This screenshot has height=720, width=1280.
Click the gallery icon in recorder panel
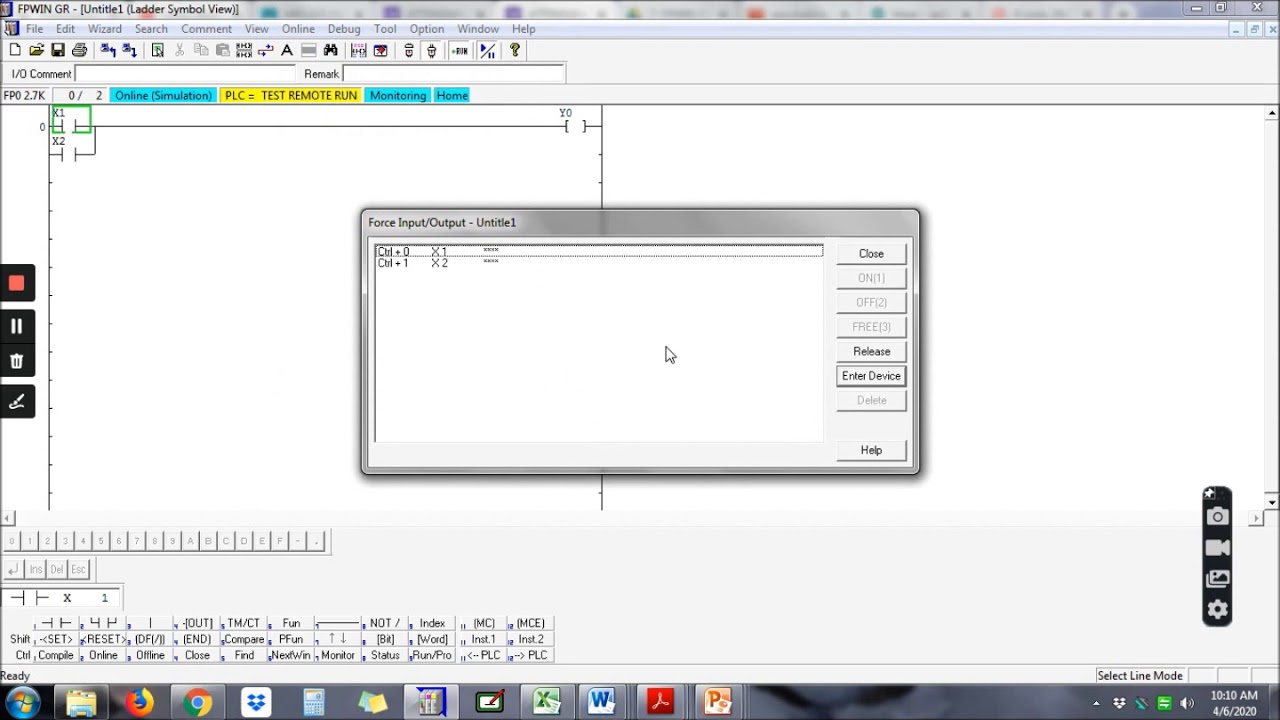(x=1217, y=578)
